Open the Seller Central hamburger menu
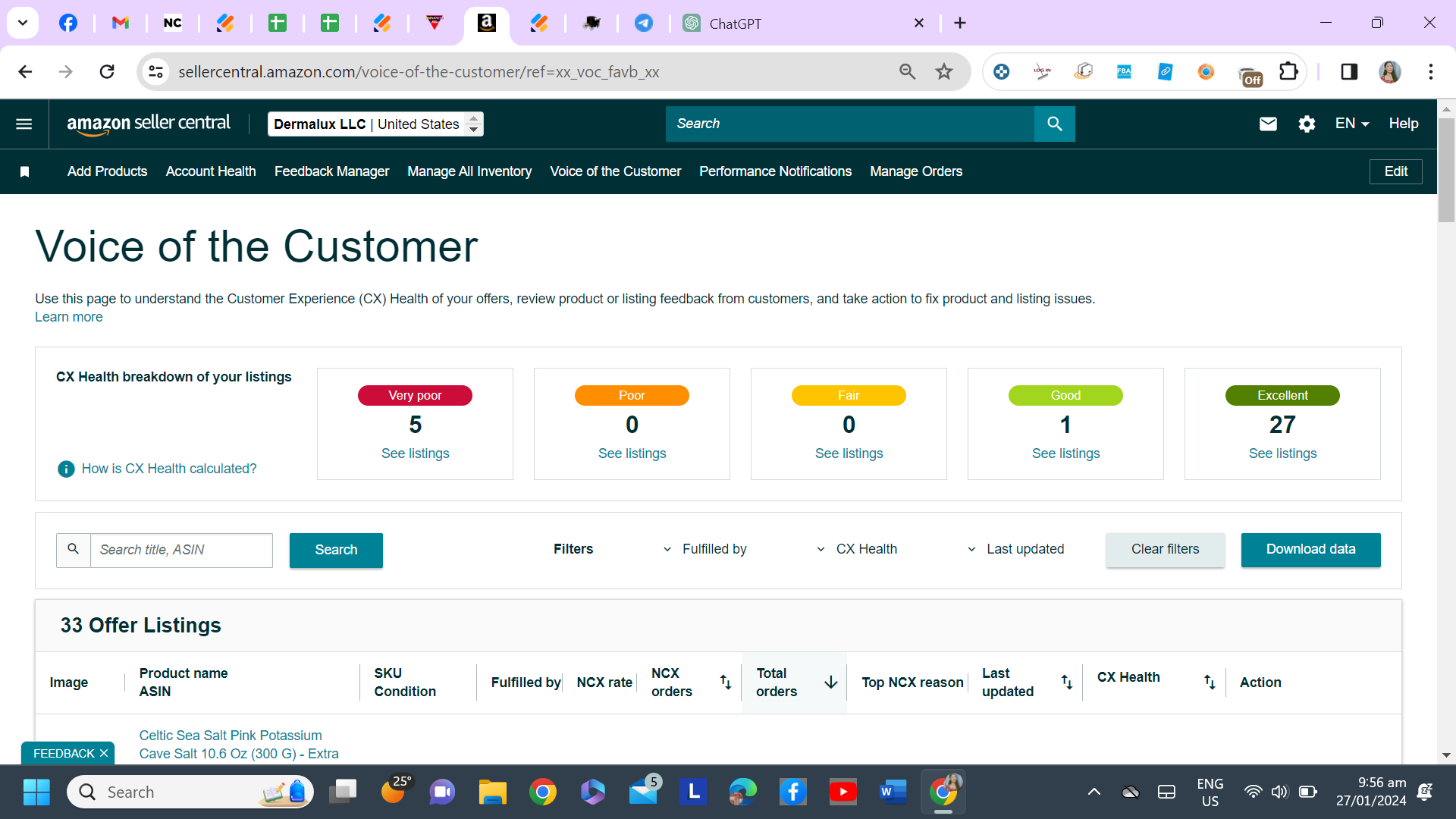The width and height of the screenshot is (1456, 819). (24, 124)
